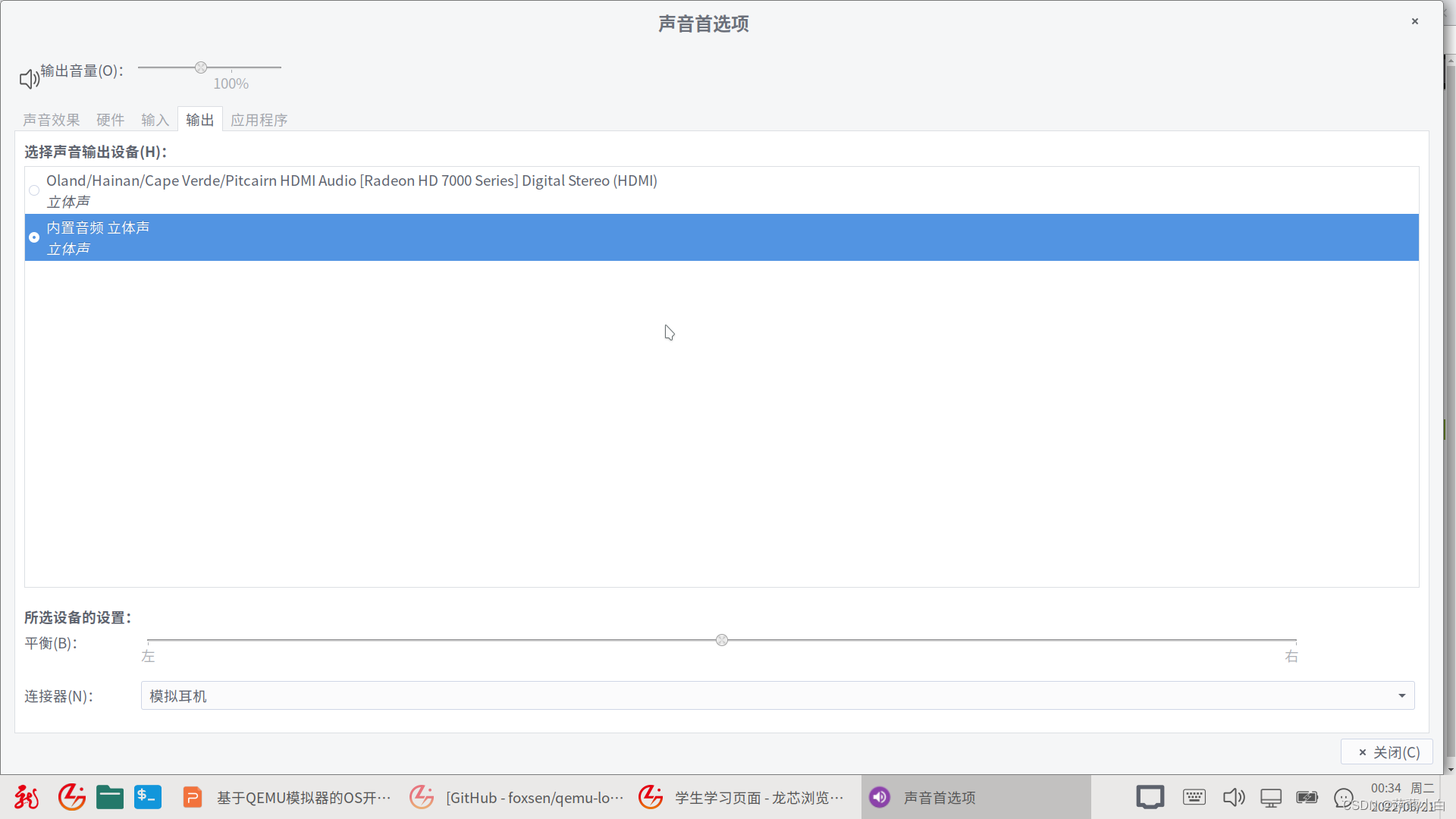Click the taskbar 声音首选项 icon
Screen dimensions: 1456x819
(879, 797)
